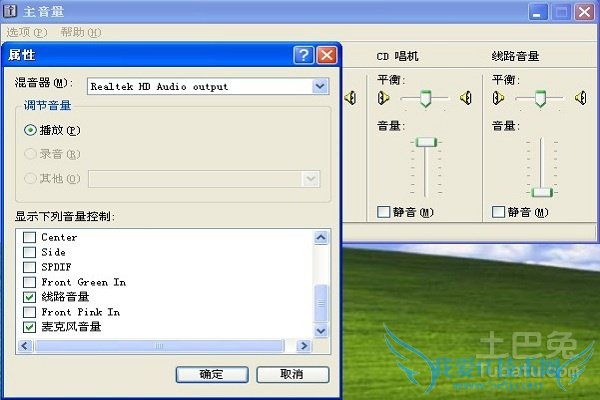The width and height of the screenshot is (600, 400).
Task: Select the 录音 radio button
Action: pyautogui.click(x=30, y=154)
